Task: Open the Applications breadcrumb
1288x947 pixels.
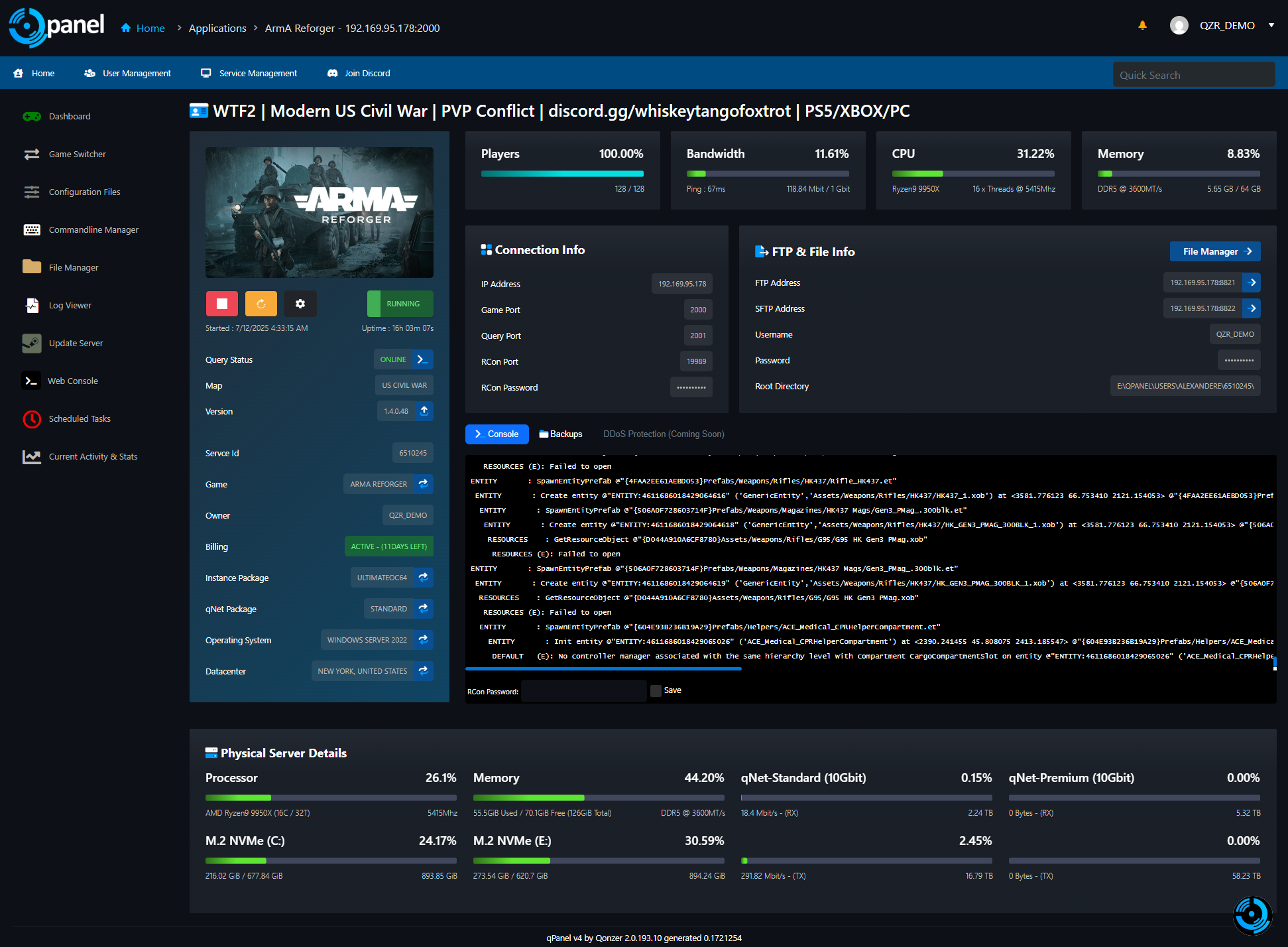Action: pos(217,28)
